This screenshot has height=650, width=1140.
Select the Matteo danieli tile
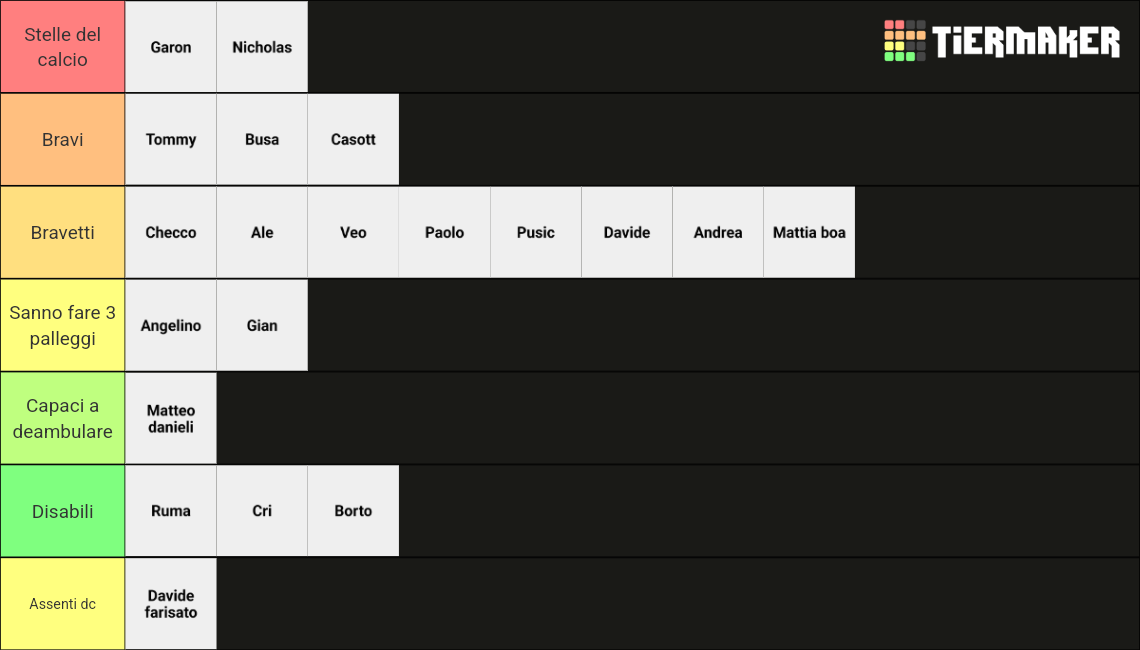171,418
